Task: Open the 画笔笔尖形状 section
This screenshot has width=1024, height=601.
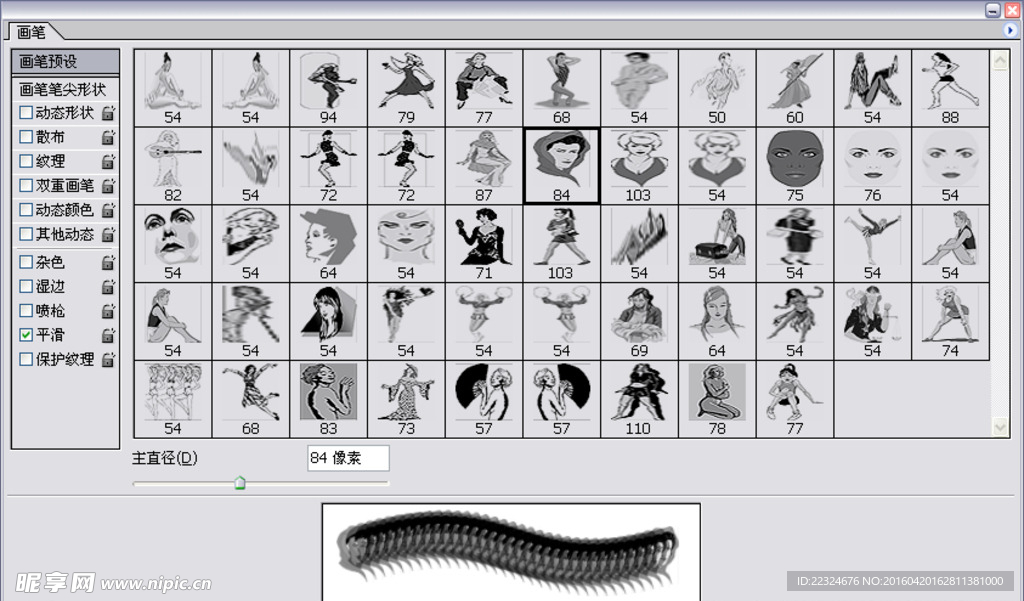Action: [63, 89]
